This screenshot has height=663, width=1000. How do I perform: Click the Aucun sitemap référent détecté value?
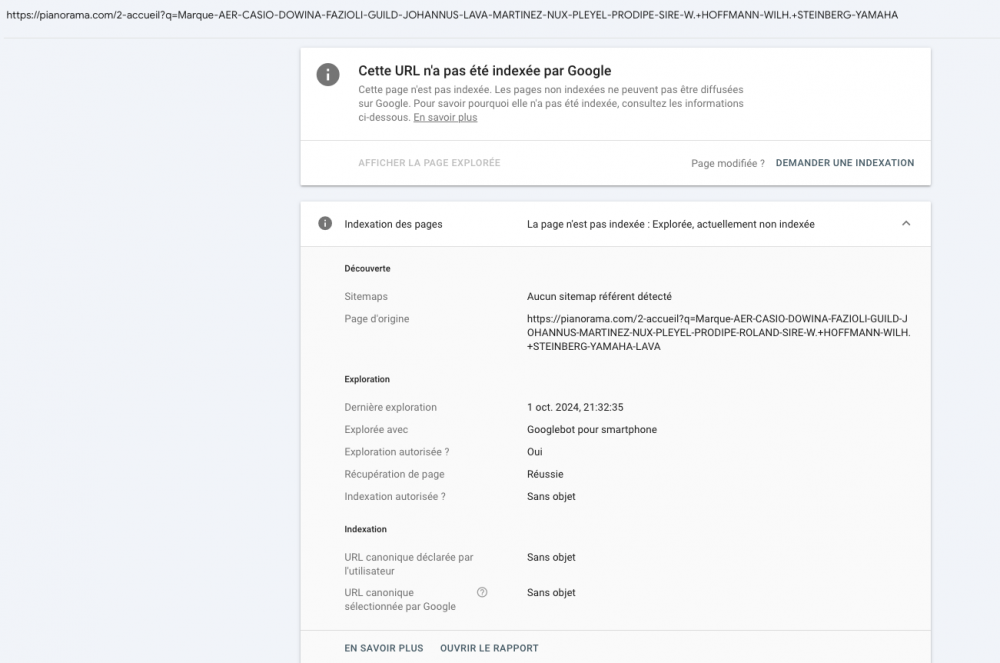point(599,296)
